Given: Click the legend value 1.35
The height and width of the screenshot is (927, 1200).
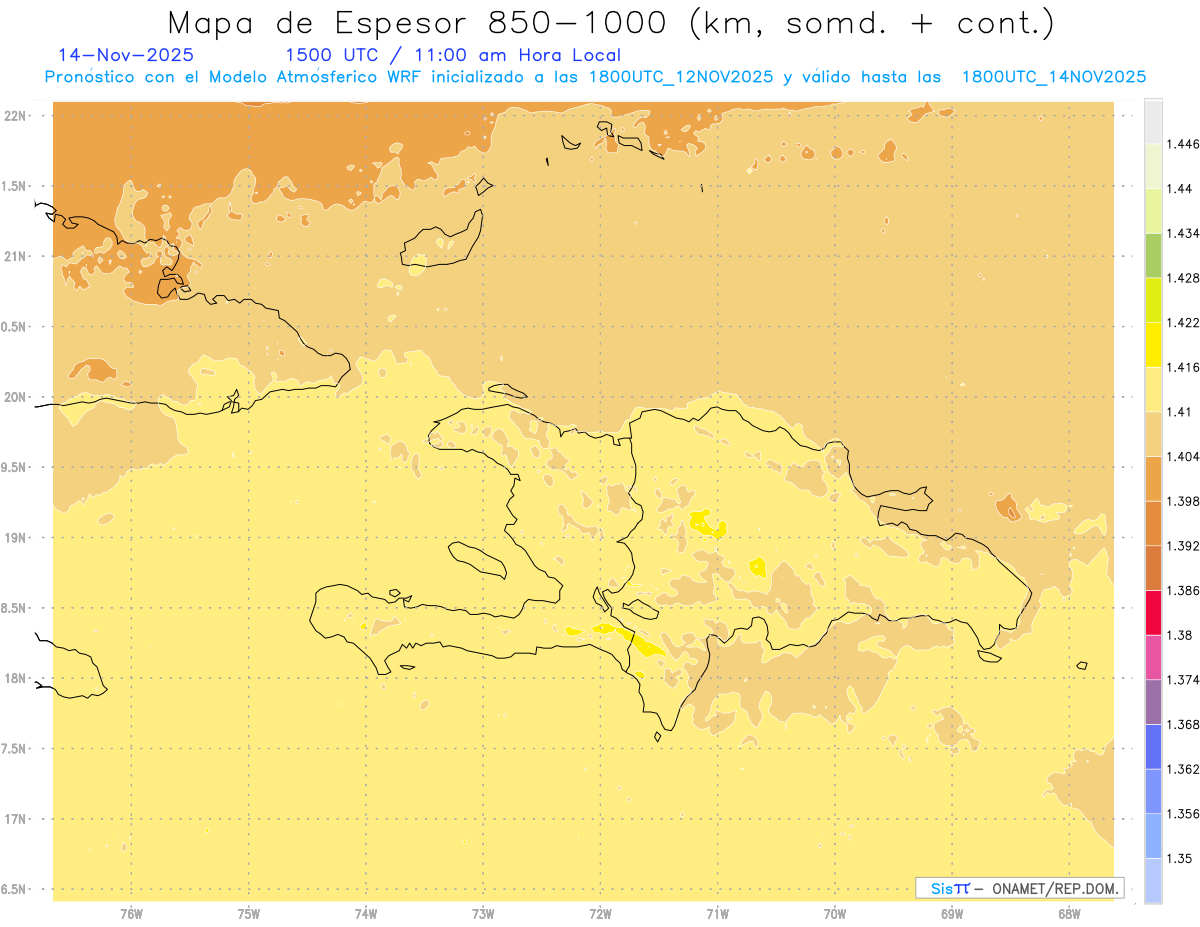Looking at the screenshot, I should (1179, 858).
